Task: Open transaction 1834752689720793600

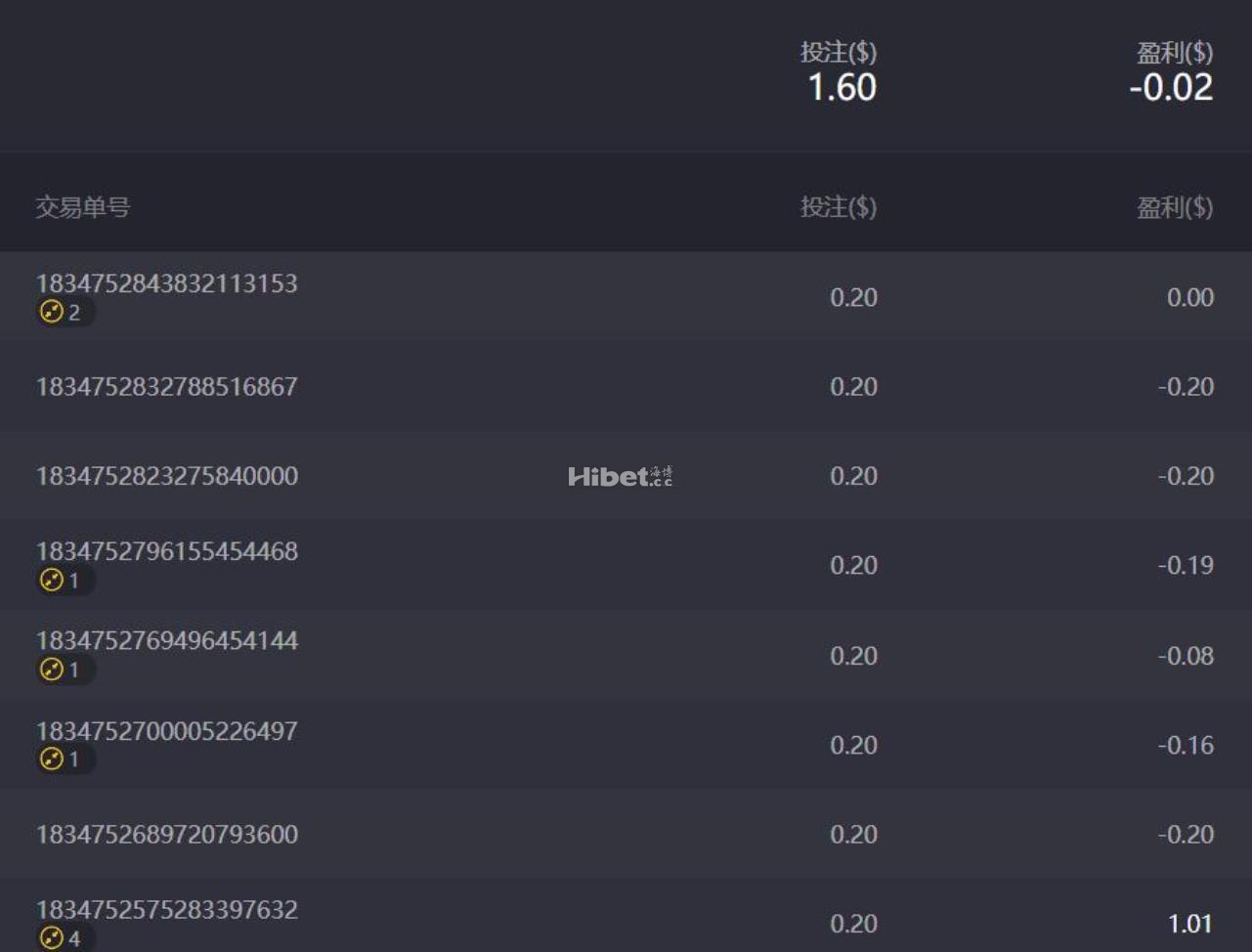Action: tap(166, 835)
